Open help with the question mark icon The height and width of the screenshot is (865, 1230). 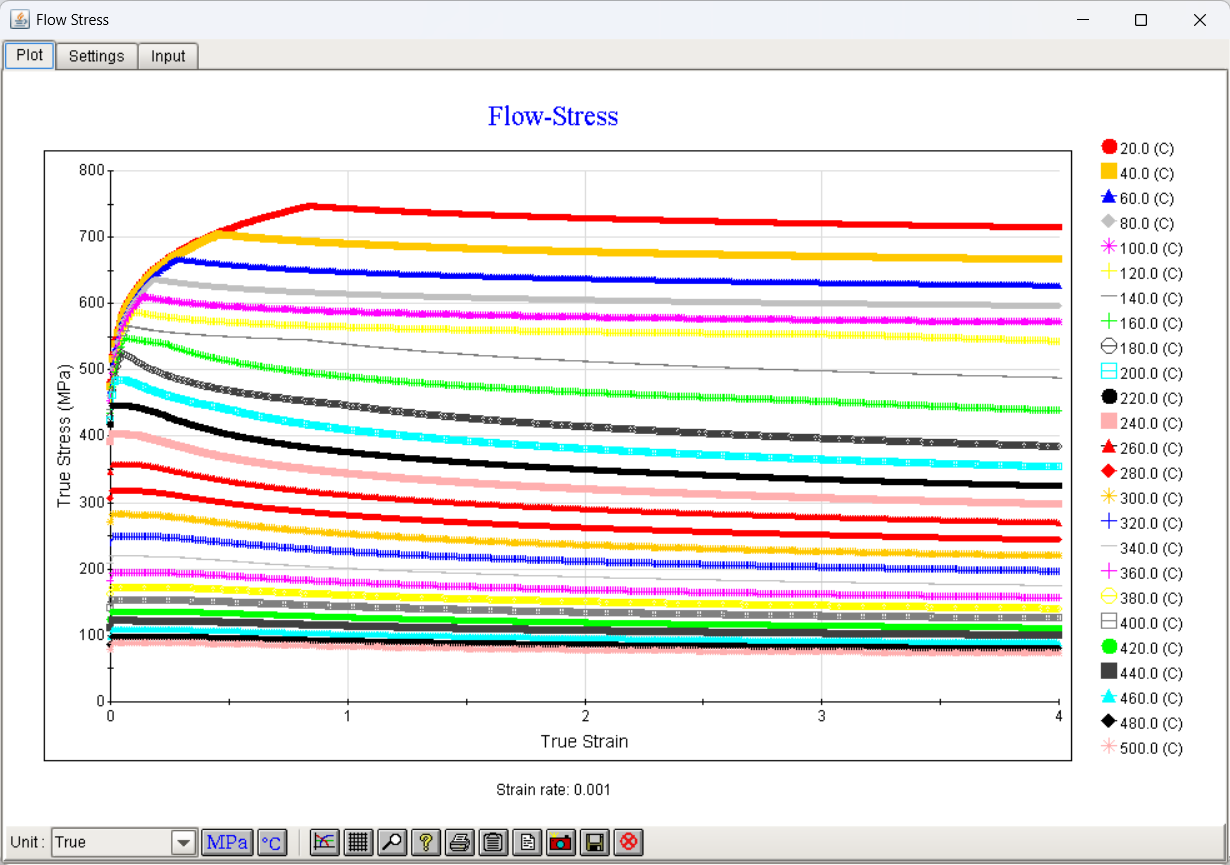426,842
